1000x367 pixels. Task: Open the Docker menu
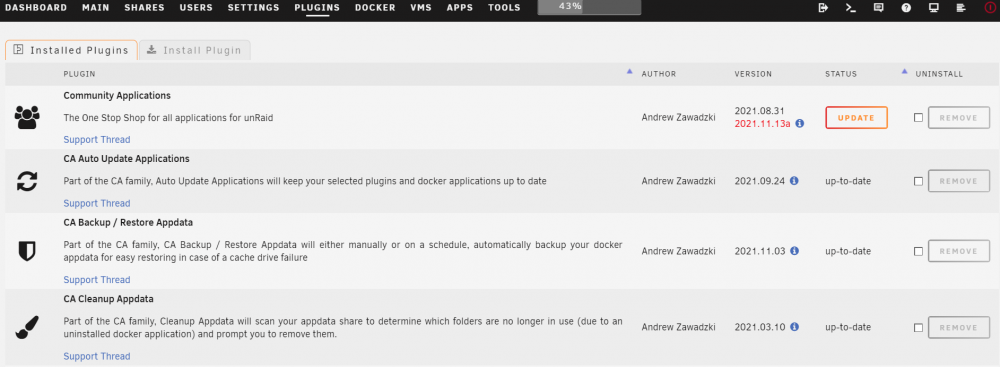(375, 8)
